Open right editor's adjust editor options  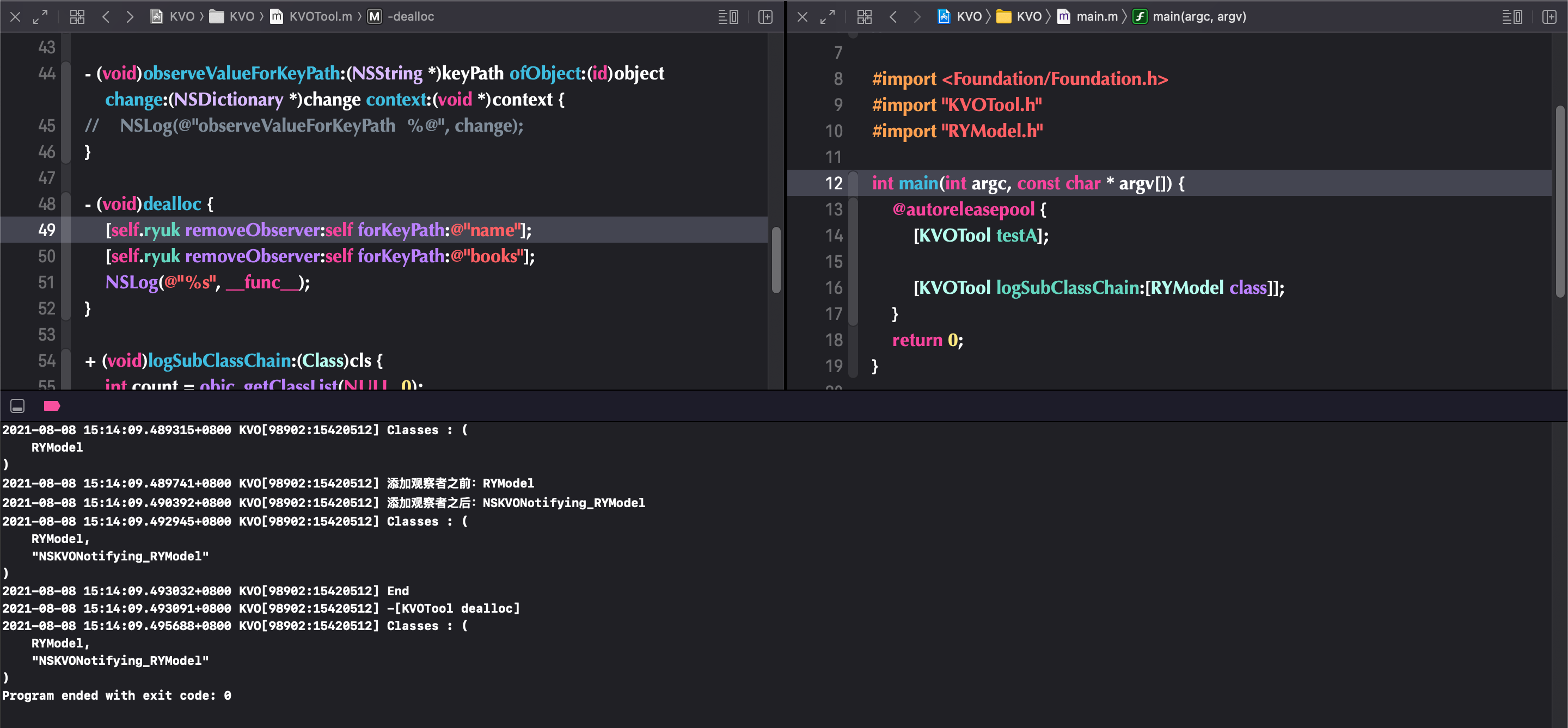tap(1512, 16)
